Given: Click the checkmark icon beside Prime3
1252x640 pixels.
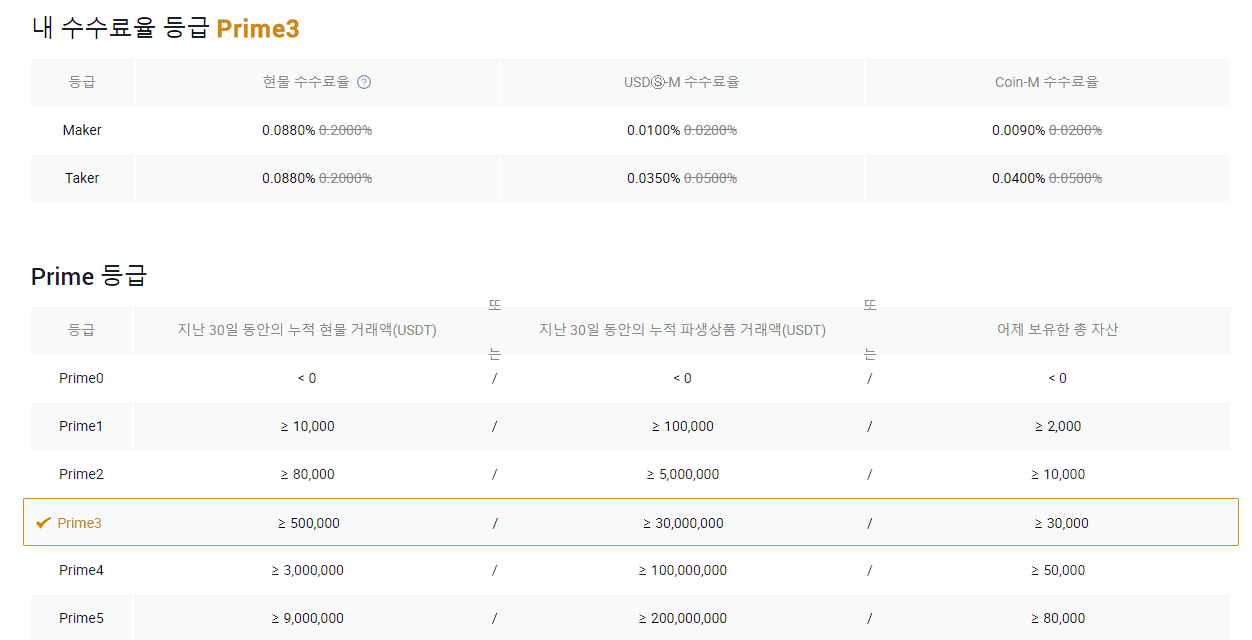Looking at the screenshot, I should click(x=43, y=522).
